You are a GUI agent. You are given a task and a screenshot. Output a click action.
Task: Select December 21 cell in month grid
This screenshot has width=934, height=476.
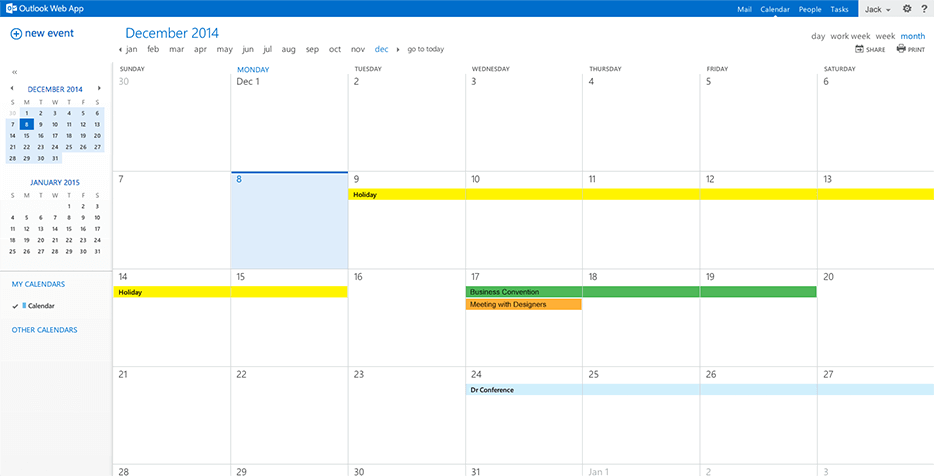click(x=172, y=416)
